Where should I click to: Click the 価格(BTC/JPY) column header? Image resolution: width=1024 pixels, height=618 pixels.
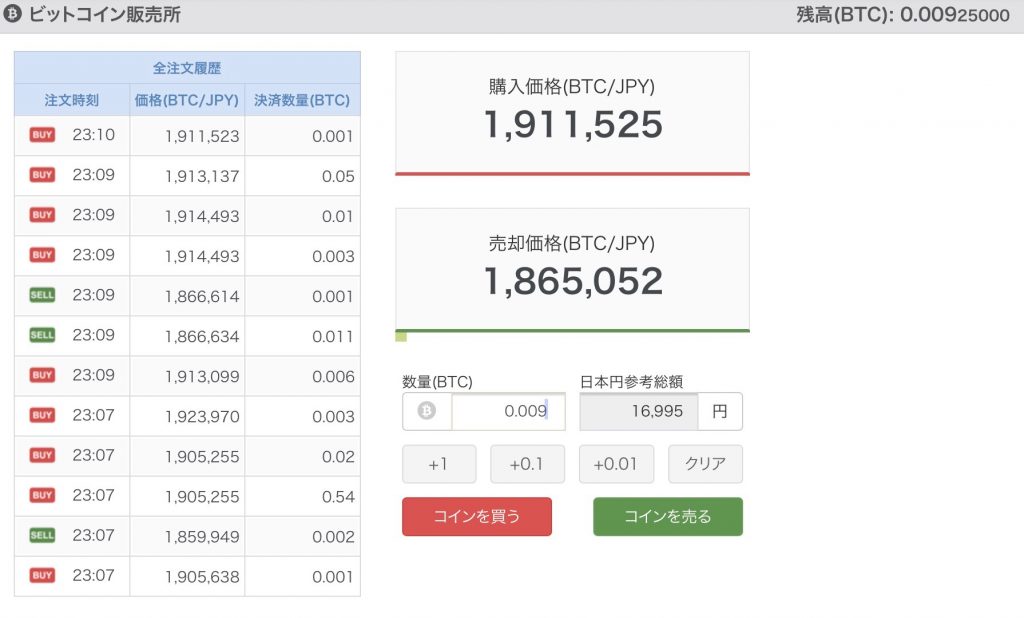coord(187,100)
